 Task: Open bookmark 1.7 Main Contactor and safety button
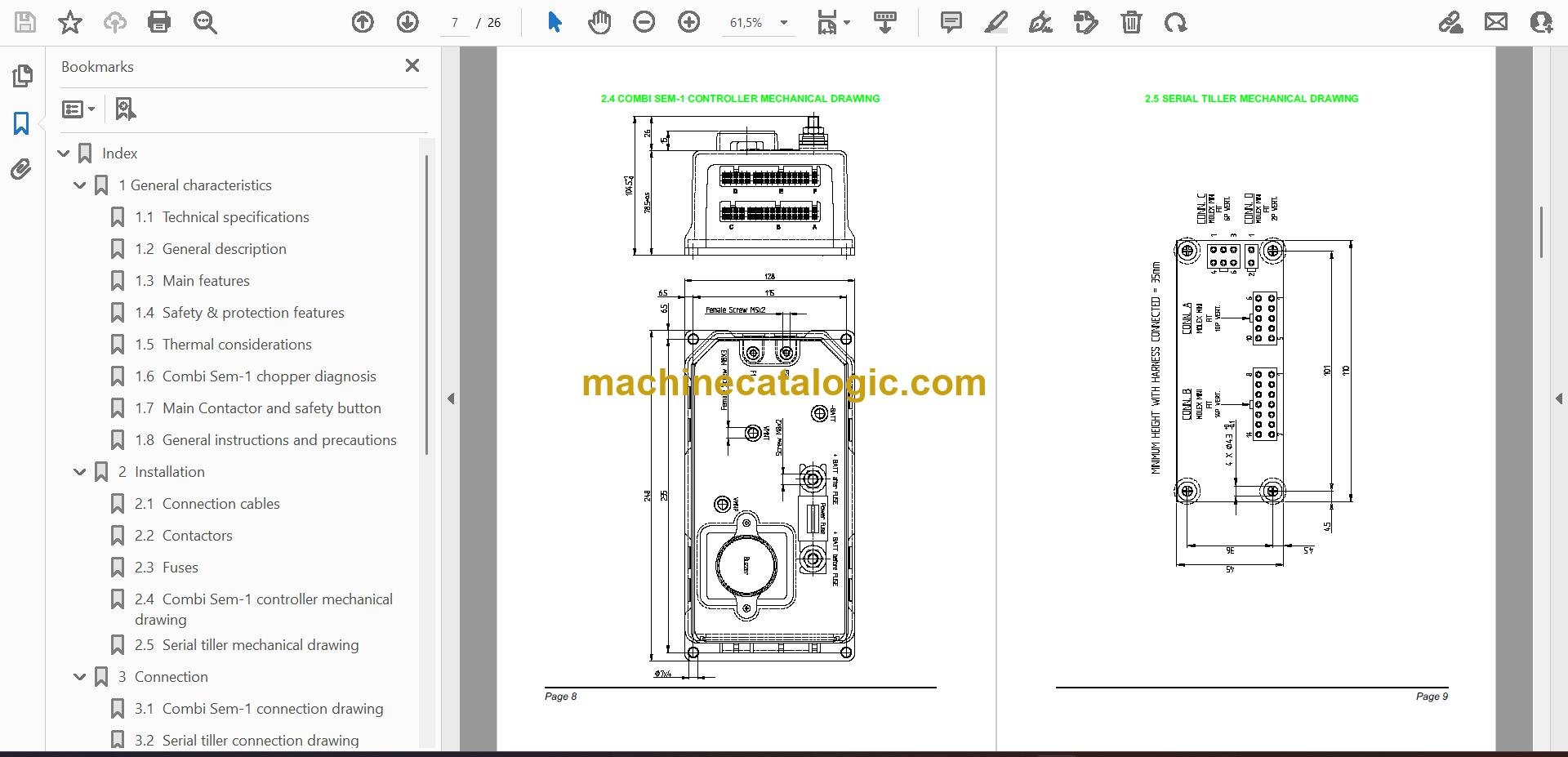click(x=258, y=408)
